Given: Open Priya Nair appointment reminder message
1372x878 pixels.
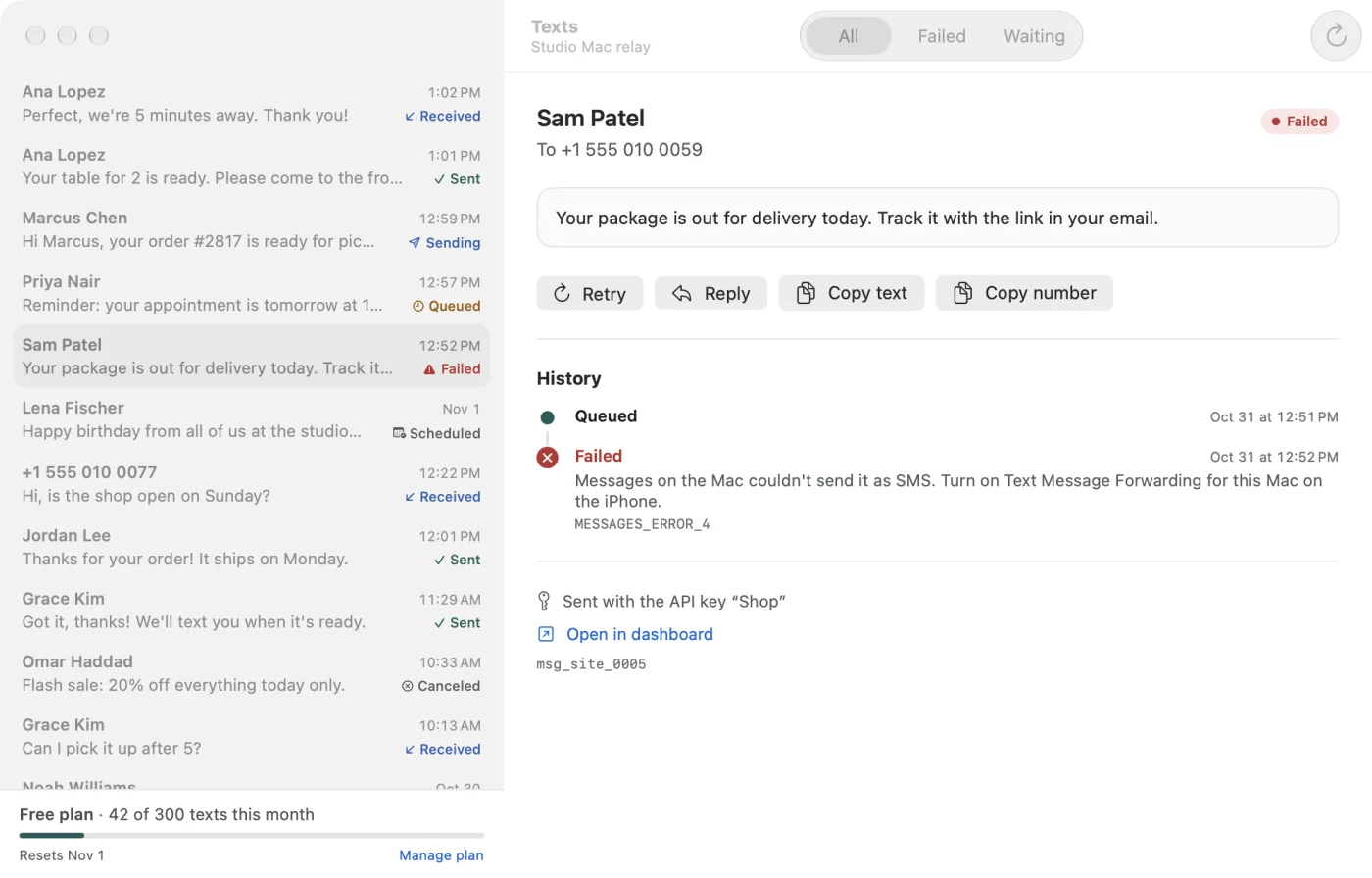Looking at the screenshot, I should [x=251, y=294].
